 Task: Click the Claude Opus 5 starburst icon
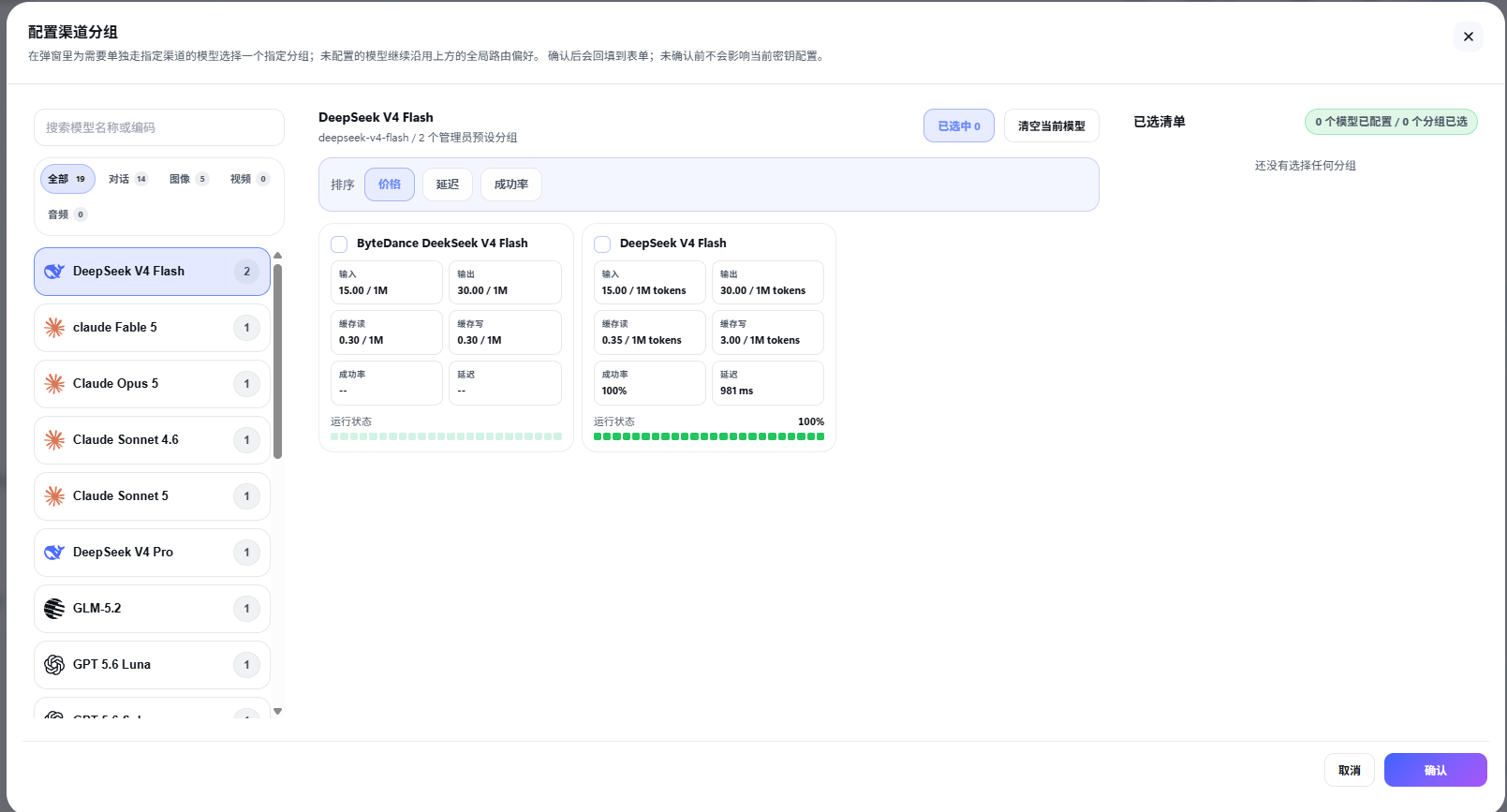[x=54, y=384]
